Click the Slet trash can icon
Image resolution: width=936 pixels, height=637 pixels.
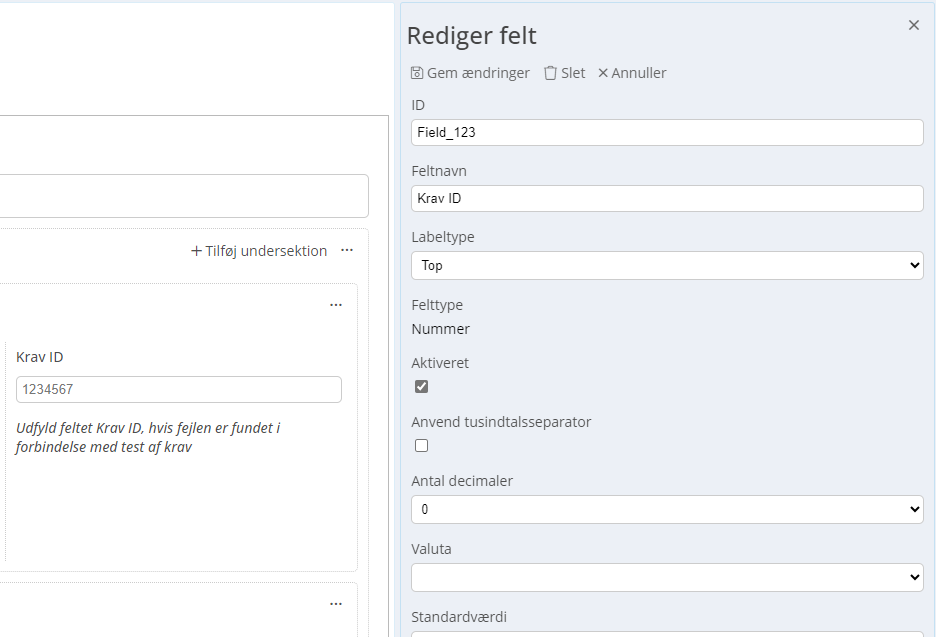550,73
